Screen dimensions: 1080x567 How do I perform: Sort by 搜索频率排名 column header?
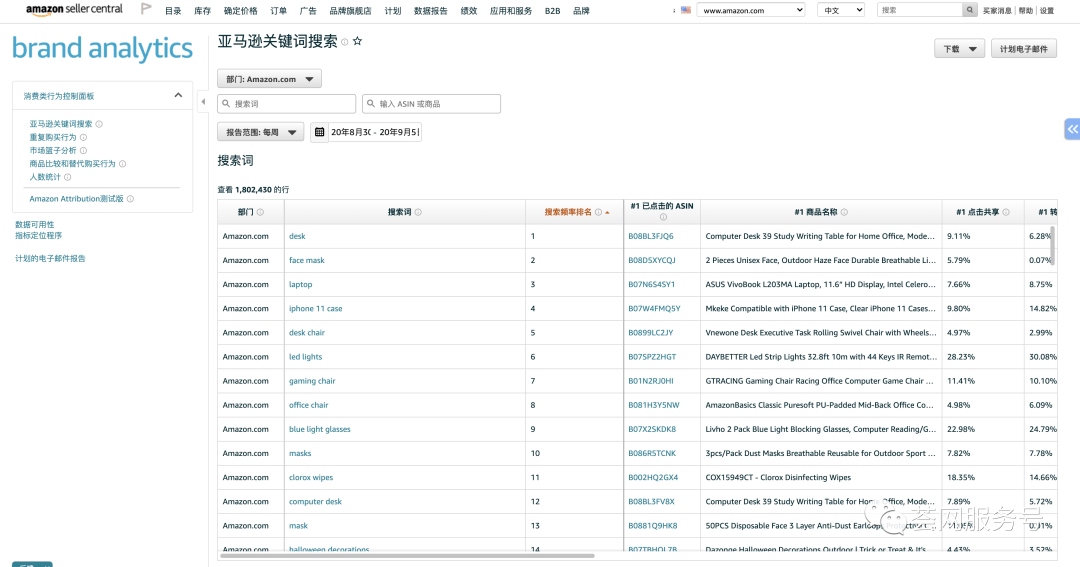[568, 212]
